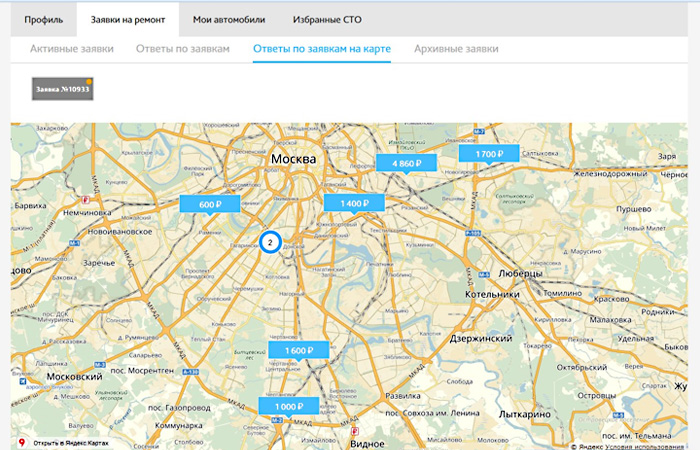View Архивные заявки sub-tab
The width and height of the screenshot is (700, 450).
click(x=455, y=49)
